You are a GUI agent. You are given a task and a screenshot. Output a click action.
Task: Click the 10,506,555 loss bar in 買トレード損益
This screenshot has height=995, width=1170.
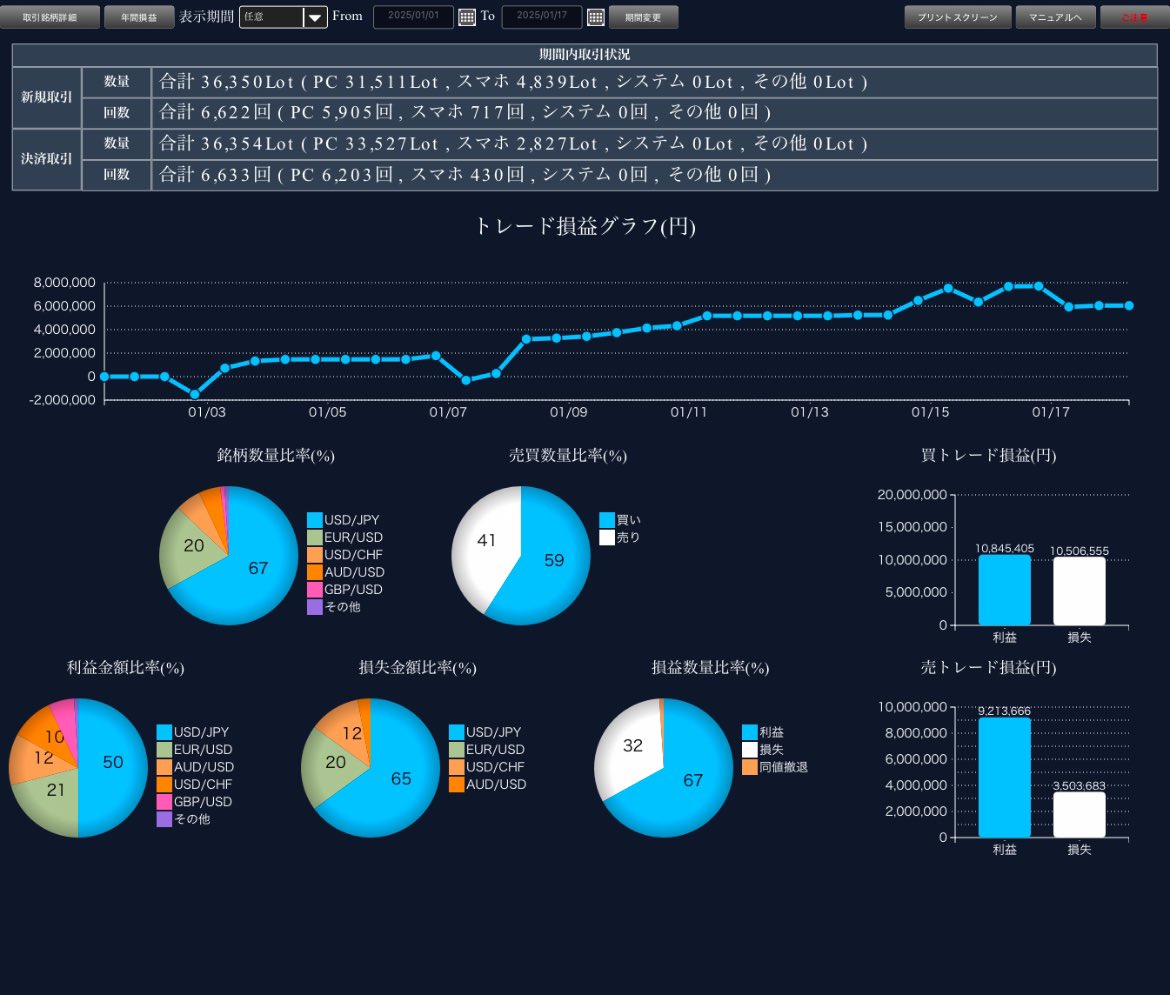click(x=1079, y=591)
